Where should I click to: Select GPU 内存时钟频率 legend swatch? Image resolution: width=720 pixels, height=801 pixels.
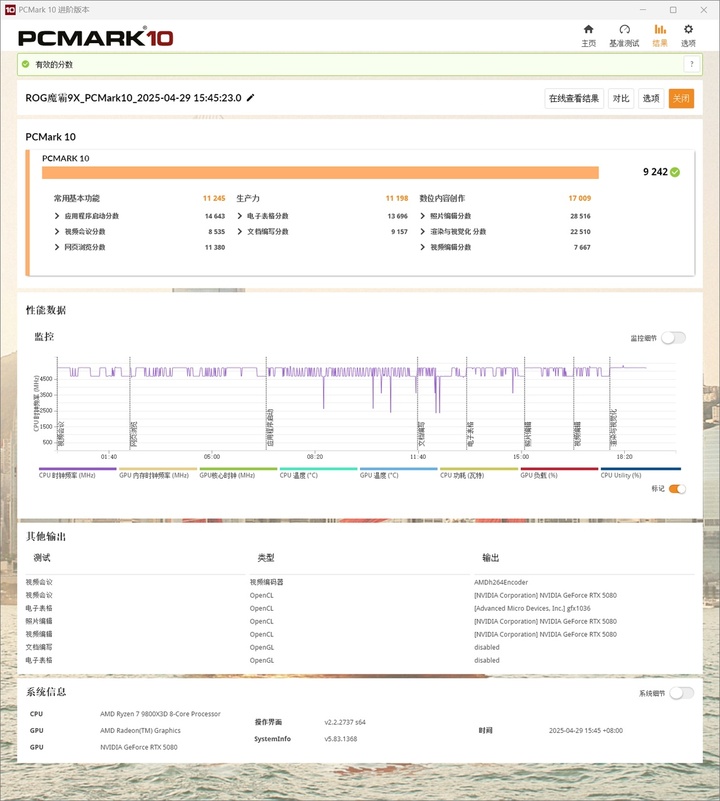(x=158, y=468)
